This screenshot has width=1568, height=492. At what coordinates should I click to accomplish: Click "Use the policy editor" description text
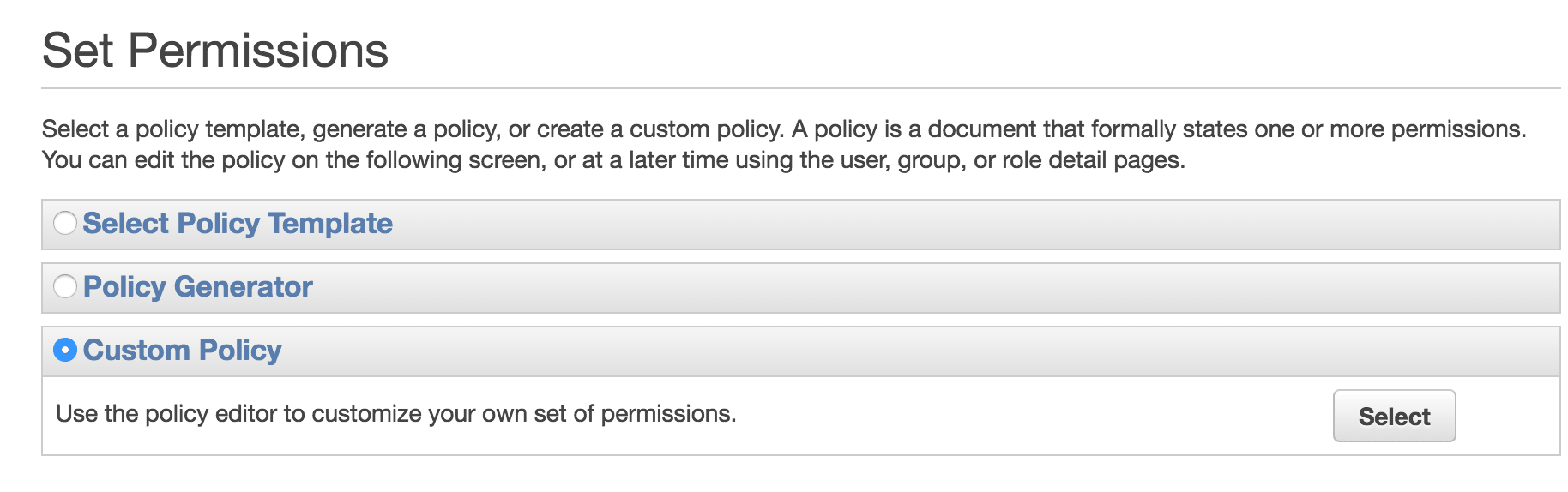pyautogui.click(x=395, y=414)
